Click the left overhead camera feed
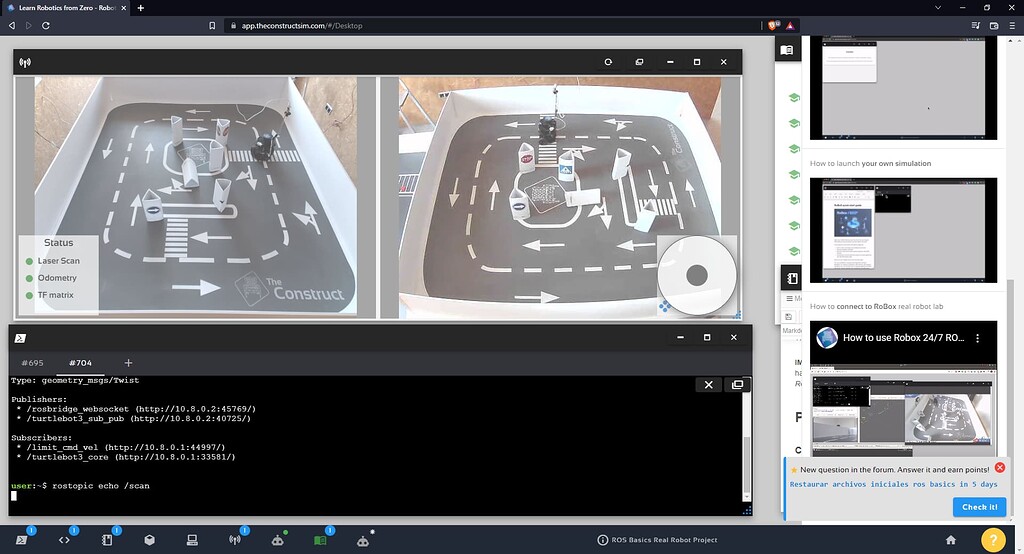Image resolution: width=1024 pixels, height=554 pixels. (x=196, y=196)
